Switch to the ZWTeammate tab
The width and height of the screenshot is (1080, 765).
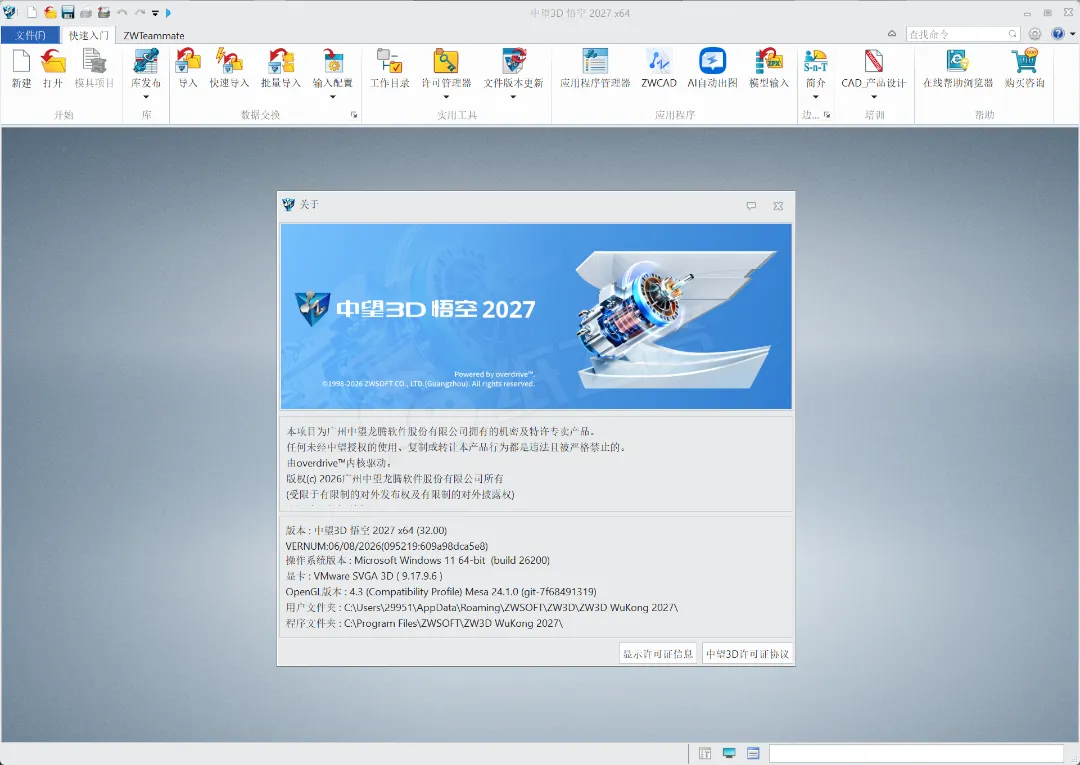tap(154, 35)
